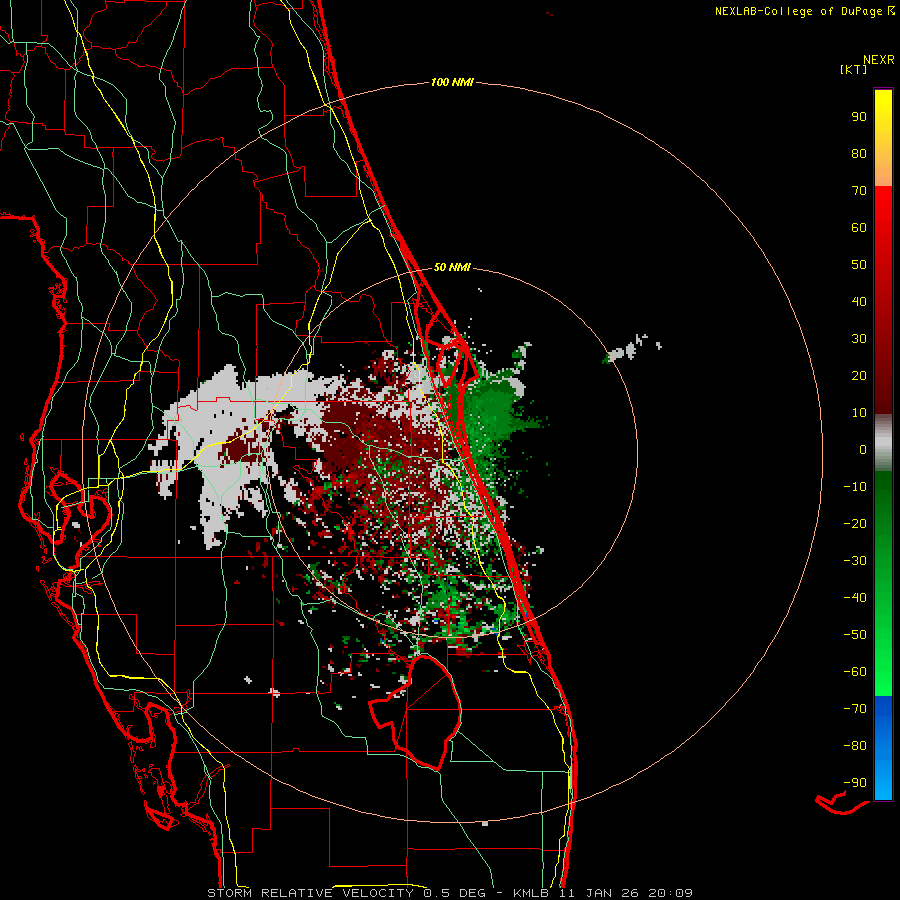Click the 50 value on the velocity scale
Viewport: 900px width, 900px height.
point(859,265)
